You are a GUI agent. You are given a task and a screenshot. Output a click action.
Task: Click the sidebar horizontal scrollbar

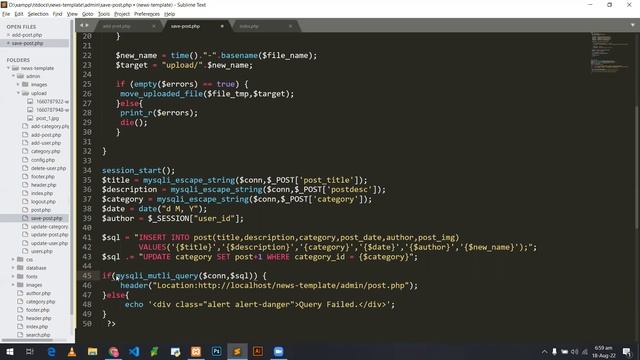pyautogui.click(x=27, y=340)
